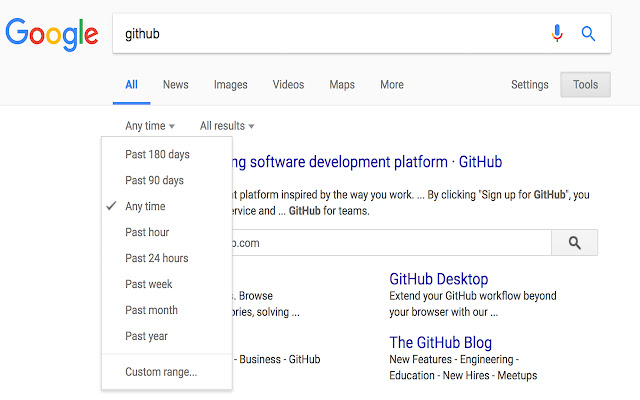Activate voice search microphone icon
The image size is (640, 400).
click(557, 33)
